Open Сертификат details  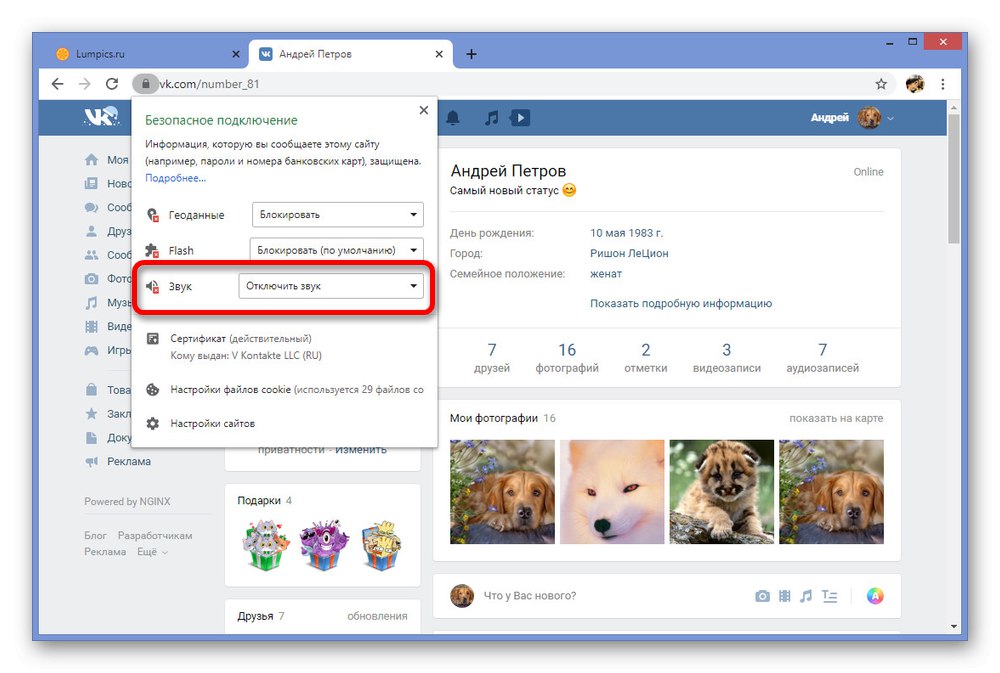[x=240, y=339]
